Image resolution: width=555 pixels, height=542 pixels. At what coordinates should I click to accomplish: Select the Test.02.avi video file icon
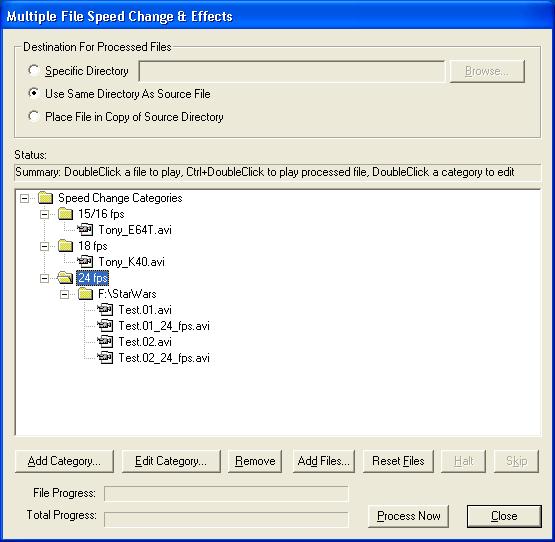coord(105,342)
